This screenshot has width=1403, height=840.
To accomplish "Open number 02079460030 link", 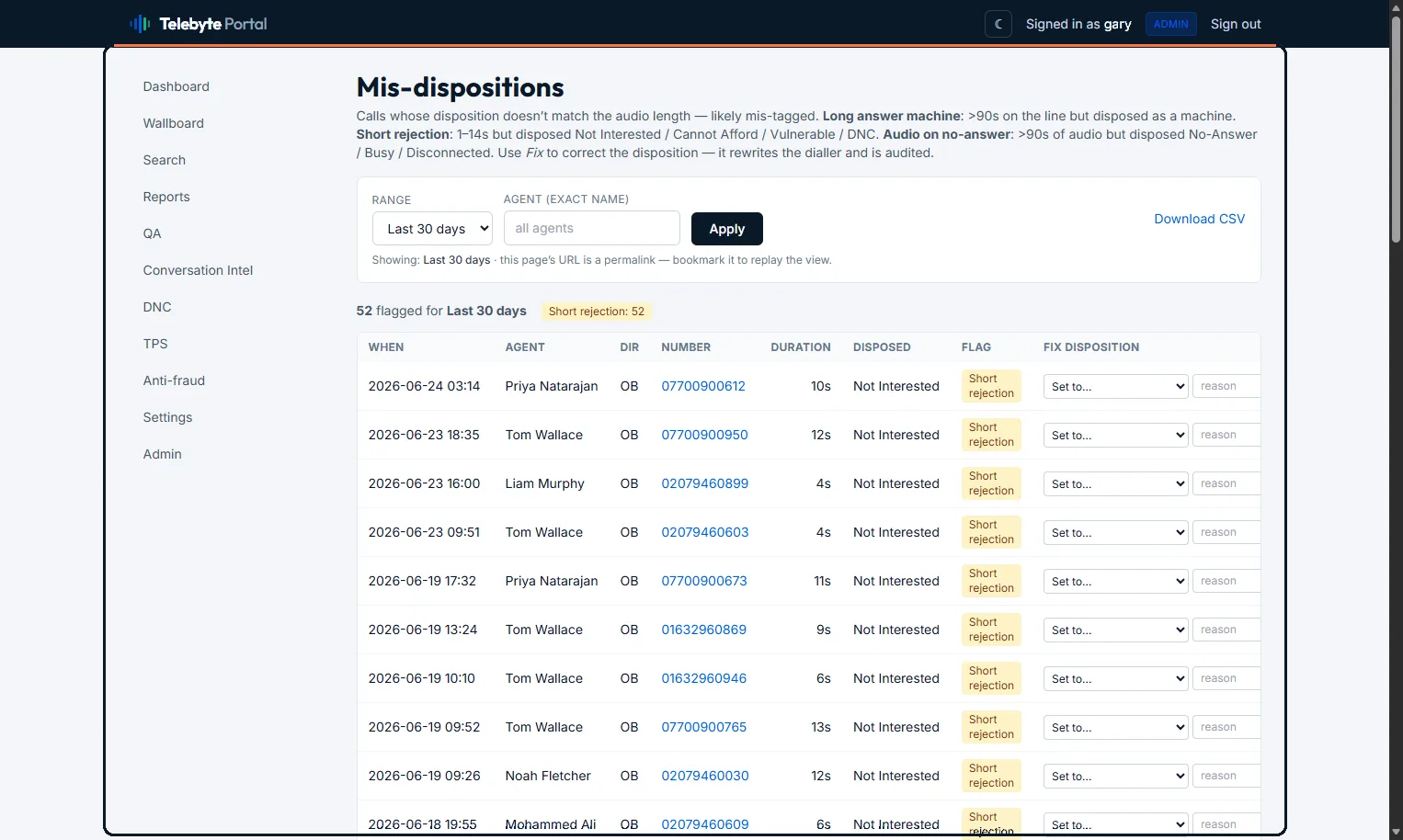I will click(x=704, y=776).
